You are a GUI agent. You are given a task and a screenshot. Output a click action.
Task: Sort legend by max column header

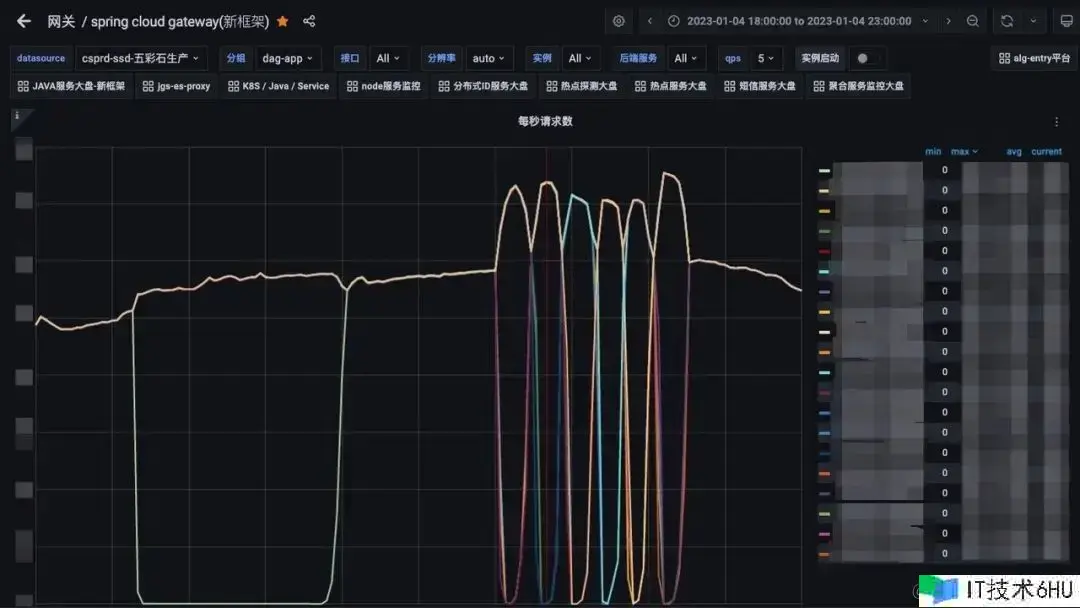click(x=964, y=152)
